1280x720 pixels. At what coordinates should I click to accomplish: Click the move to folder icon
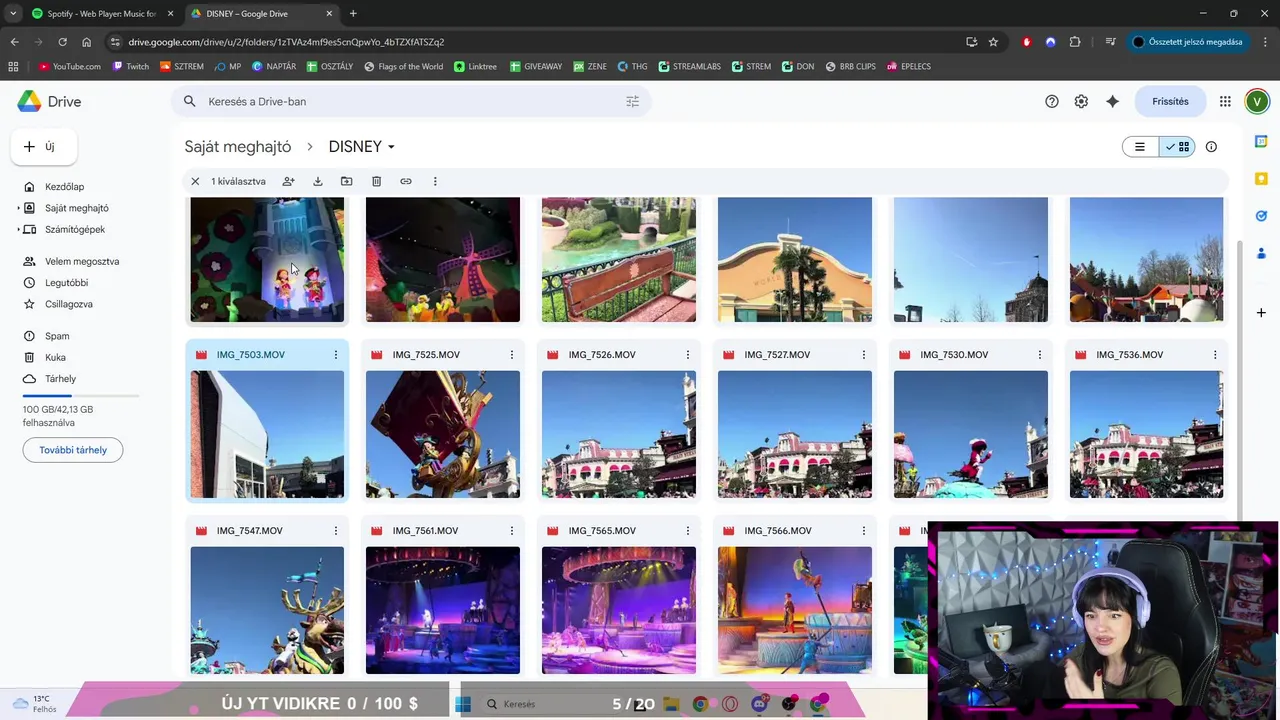pos(346,181)
